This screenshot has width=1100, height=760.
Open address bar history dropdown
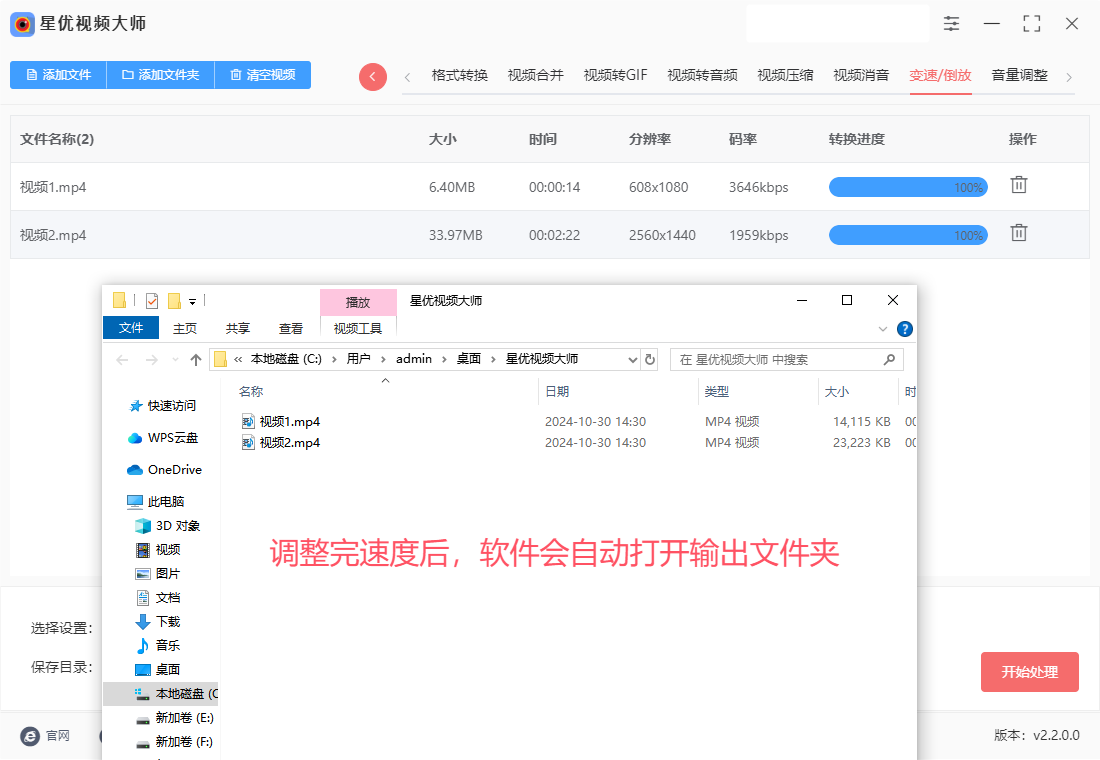click(x=632, y=360)
